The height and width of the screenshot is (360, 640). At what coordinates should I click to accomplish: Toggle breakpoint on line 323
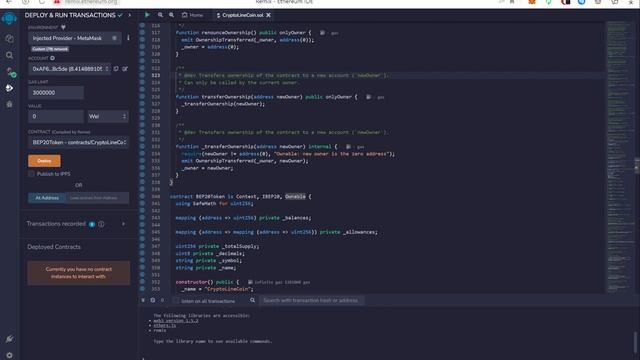tap(142, 76)
